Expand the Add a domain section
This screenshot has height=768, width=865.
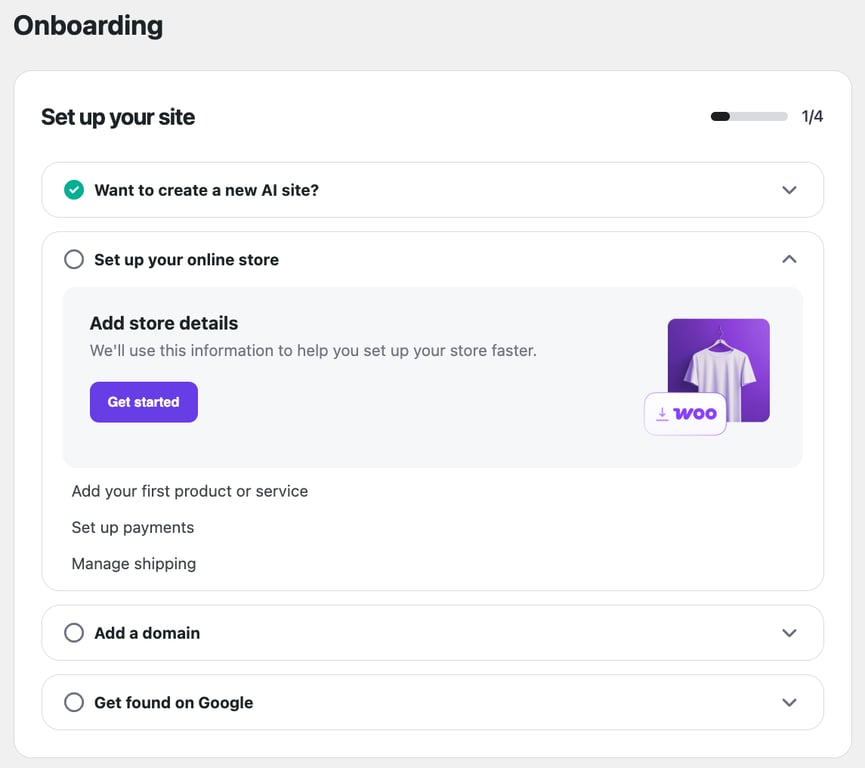pos(789,632)
